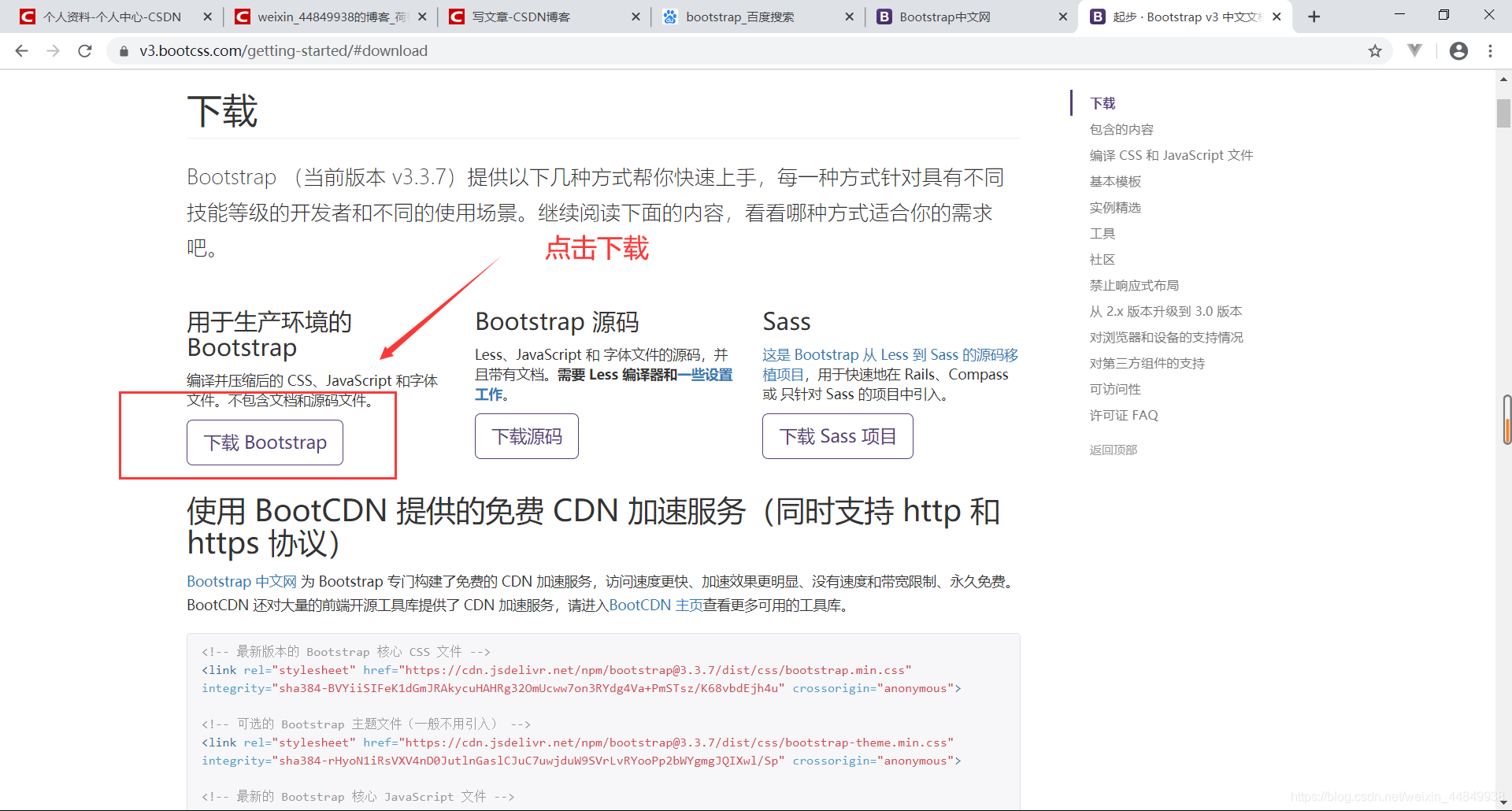
Task: Jump to 许可证 FAQ in the sidebar
Action: 1124,415
